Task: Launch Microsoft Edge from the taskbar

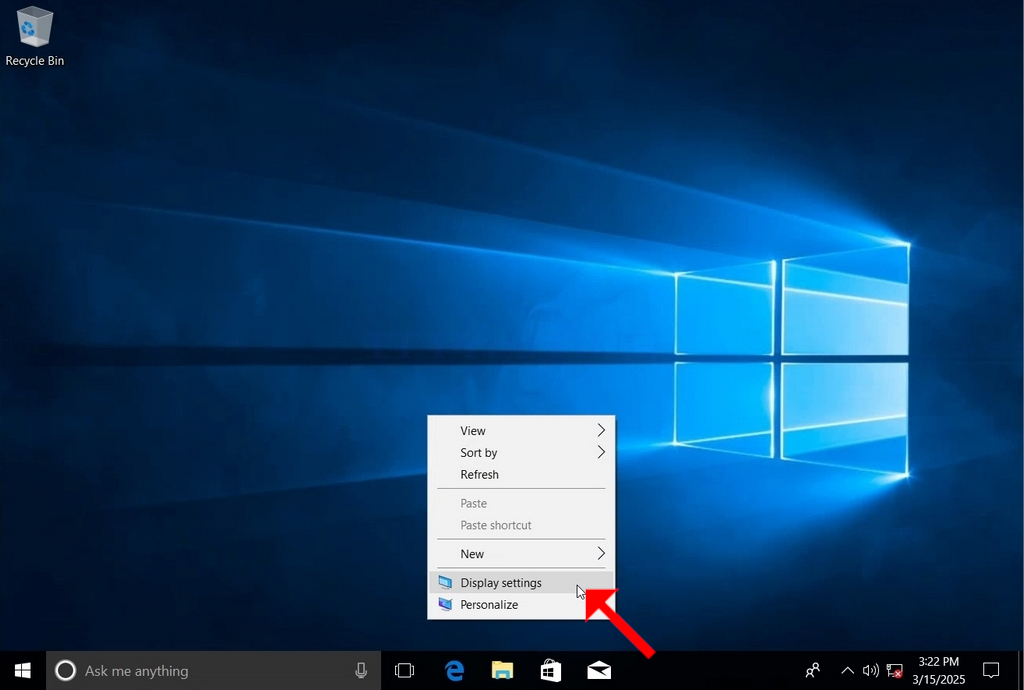Action: point(455,670)
